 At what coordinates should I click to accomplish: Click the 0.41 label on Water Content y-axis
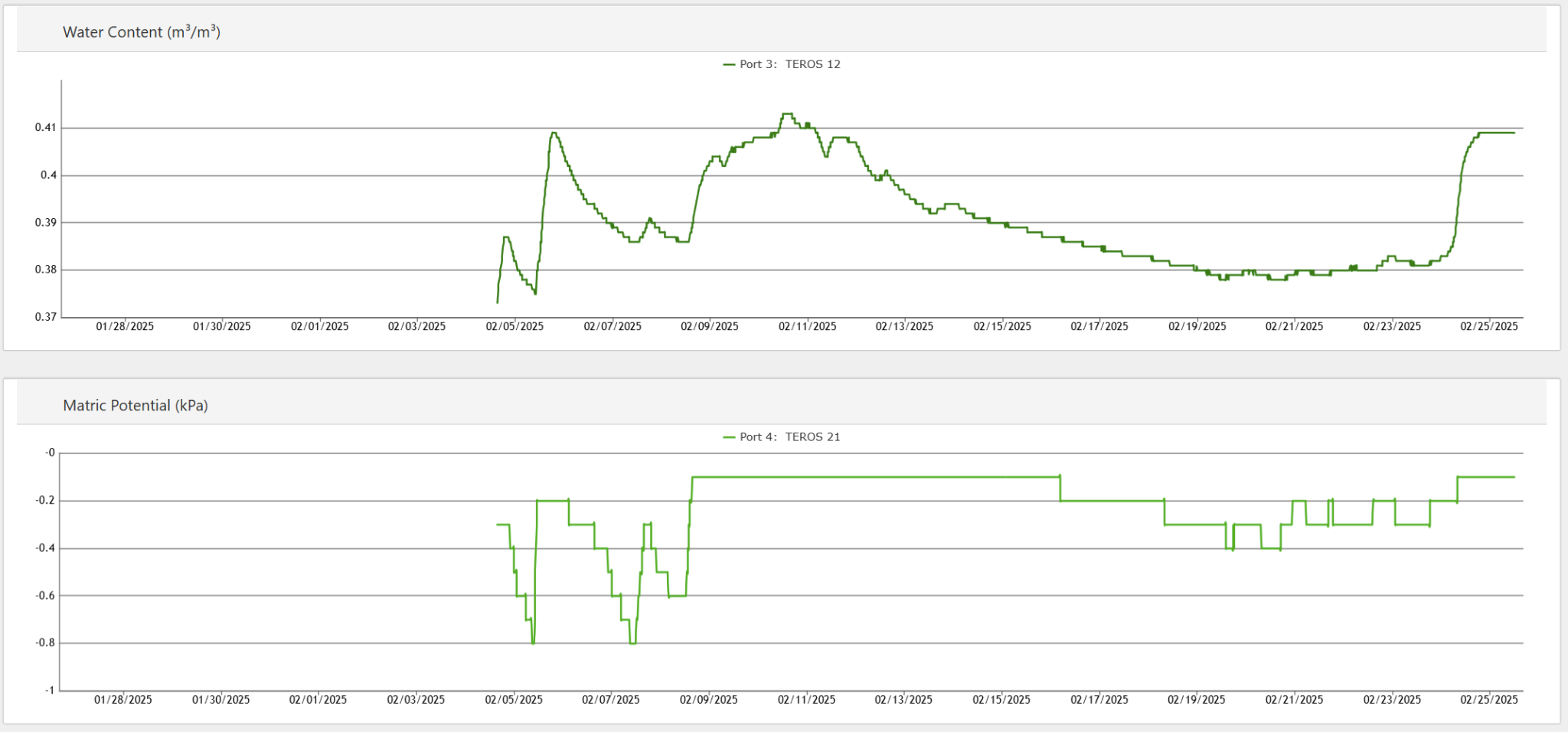(45, 128)
